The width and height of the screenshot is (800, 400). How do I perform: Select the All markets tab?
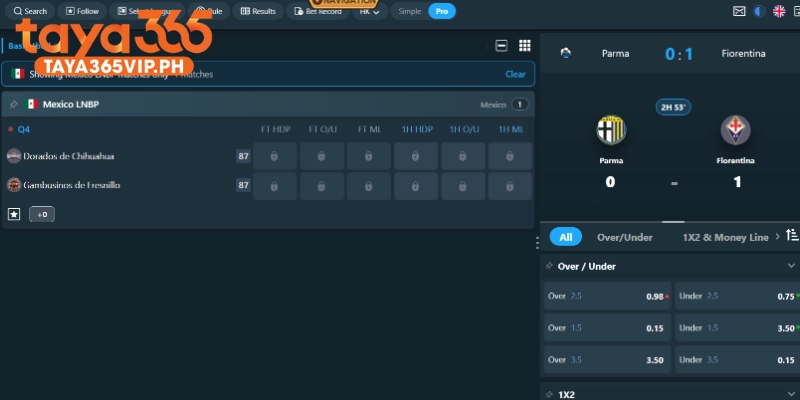pyautogui.click(x=565, y=237)
